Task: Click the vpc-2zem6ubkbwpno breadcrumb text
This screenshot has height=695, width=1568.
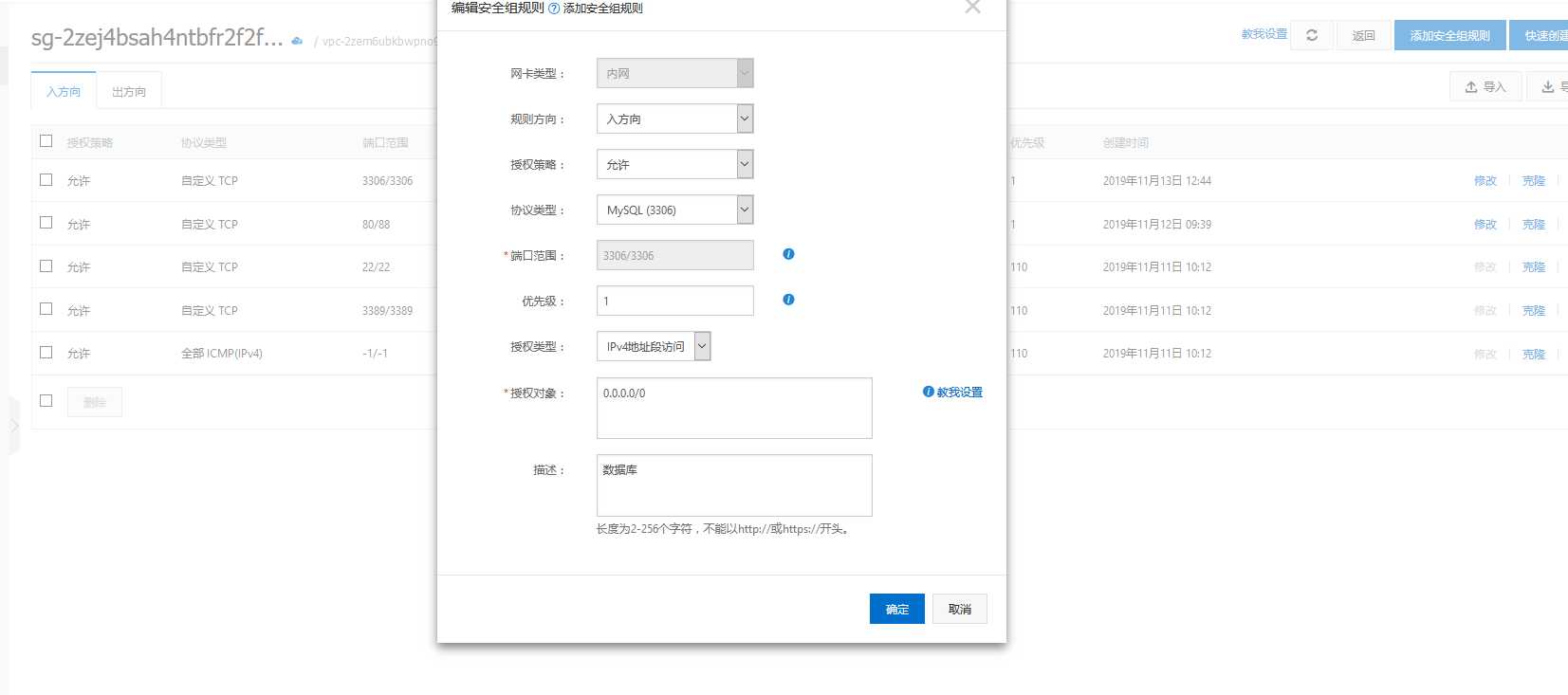Action: click(380, 42)
